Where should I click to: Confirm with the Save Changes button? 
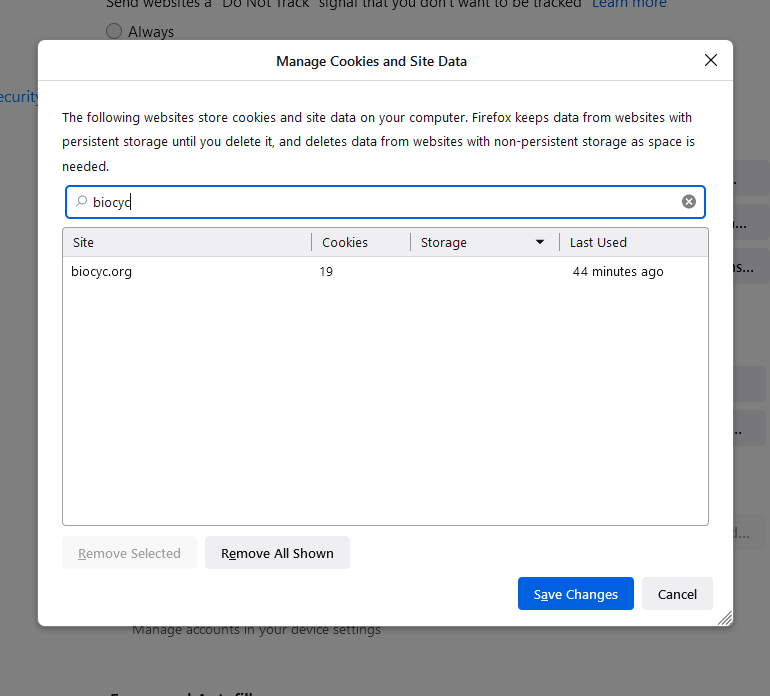click(x=575, y=594)
